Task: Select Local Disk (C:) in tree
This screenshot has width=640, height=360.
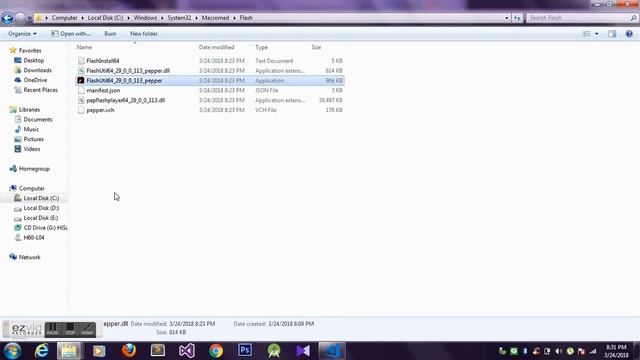Action: [x=41, y=198]
